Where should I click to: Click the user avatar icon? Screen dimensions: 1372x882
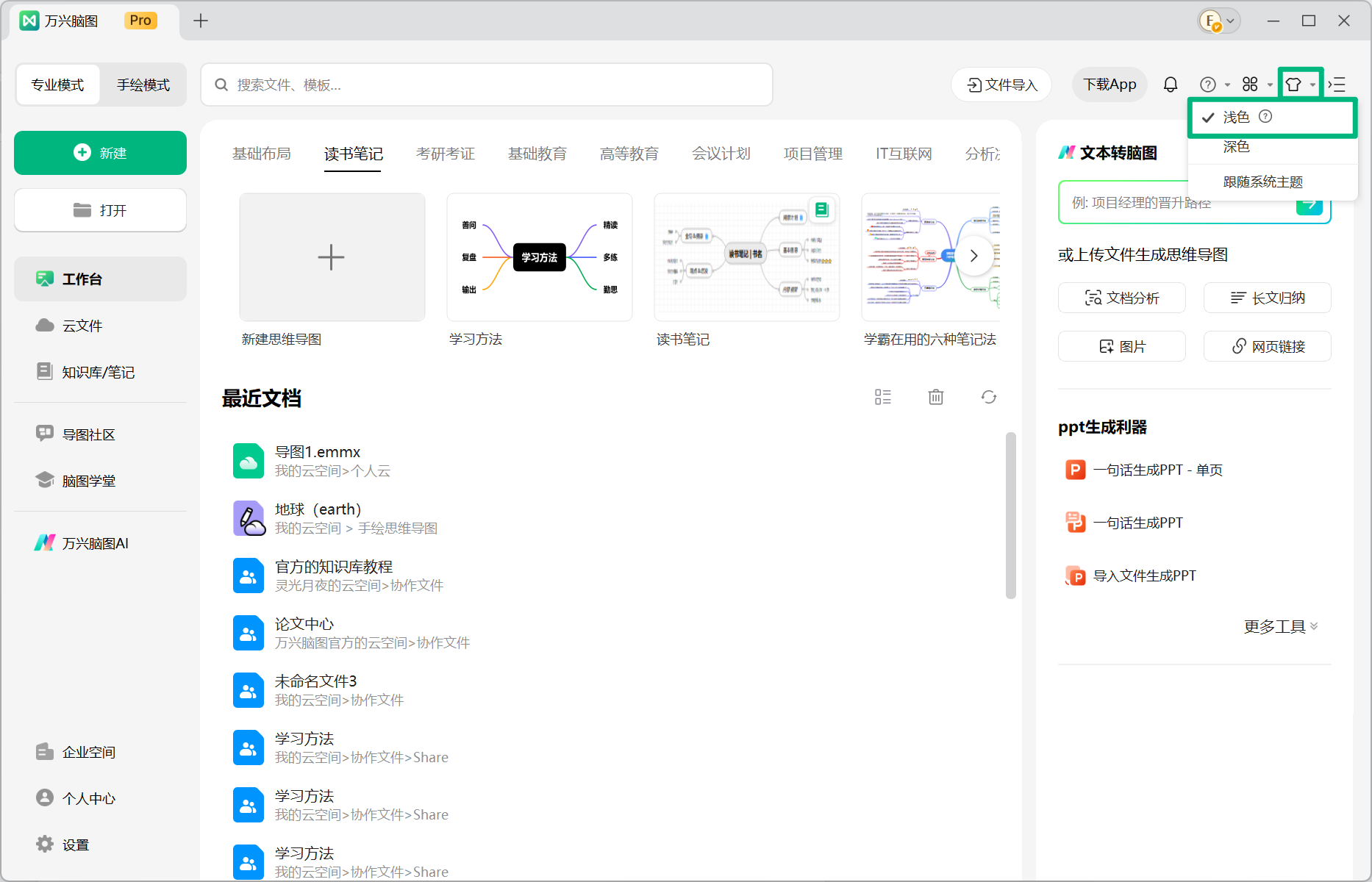click(1210, 21)
